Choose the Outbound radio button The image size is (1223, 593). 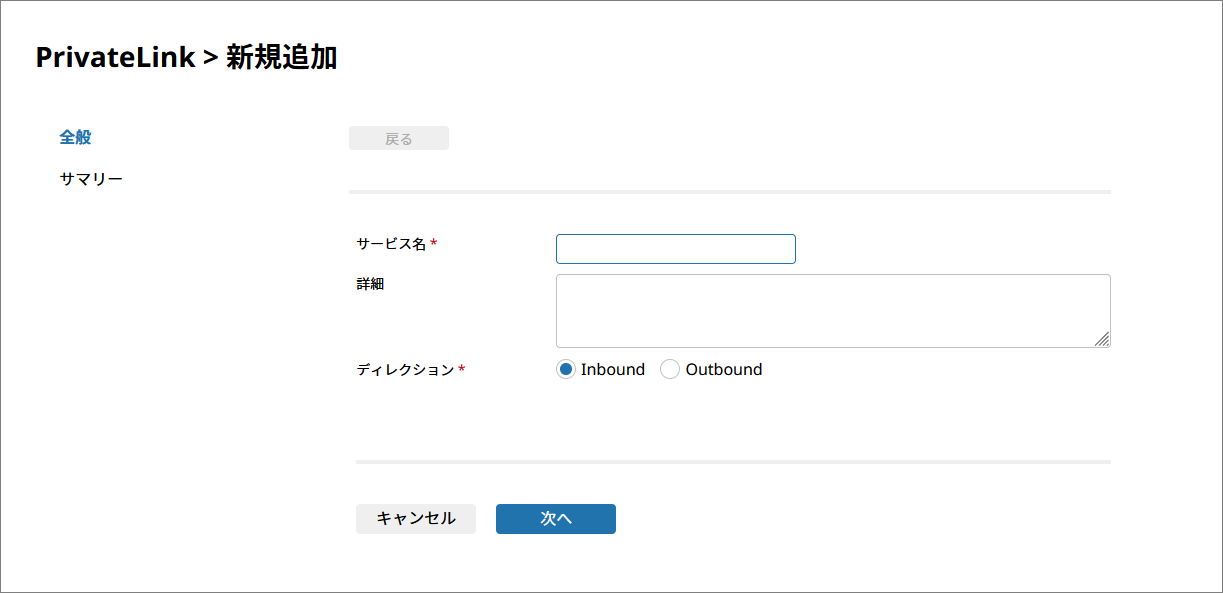670,369
